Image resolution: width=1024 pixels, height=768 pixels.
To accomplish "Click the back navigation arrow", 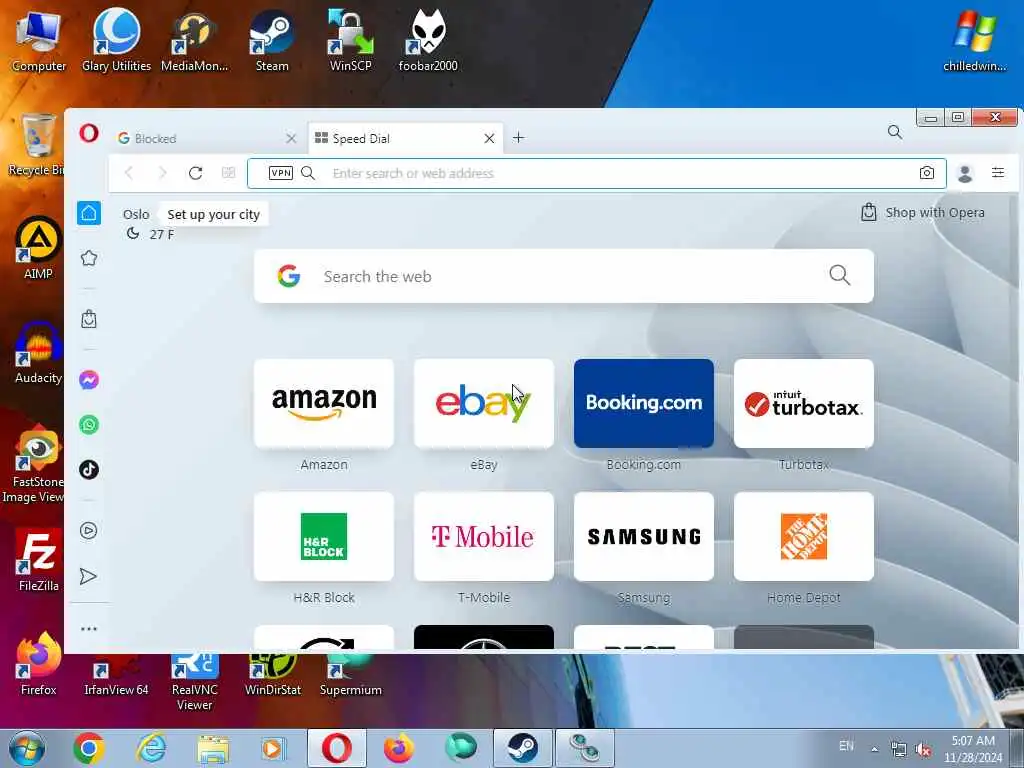I will click(129, 173).
